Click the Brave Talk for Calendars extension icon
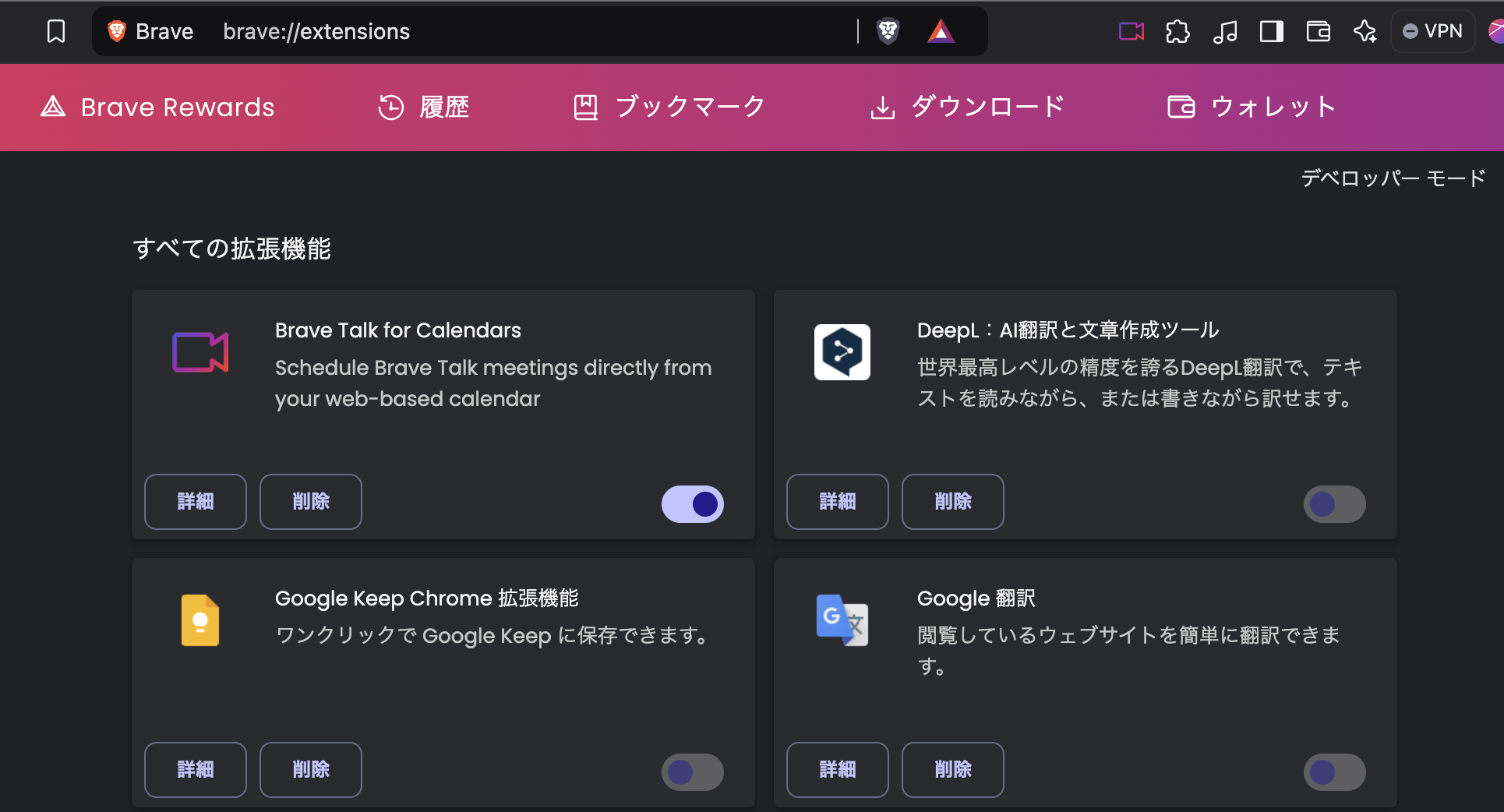 pos(200,352)
